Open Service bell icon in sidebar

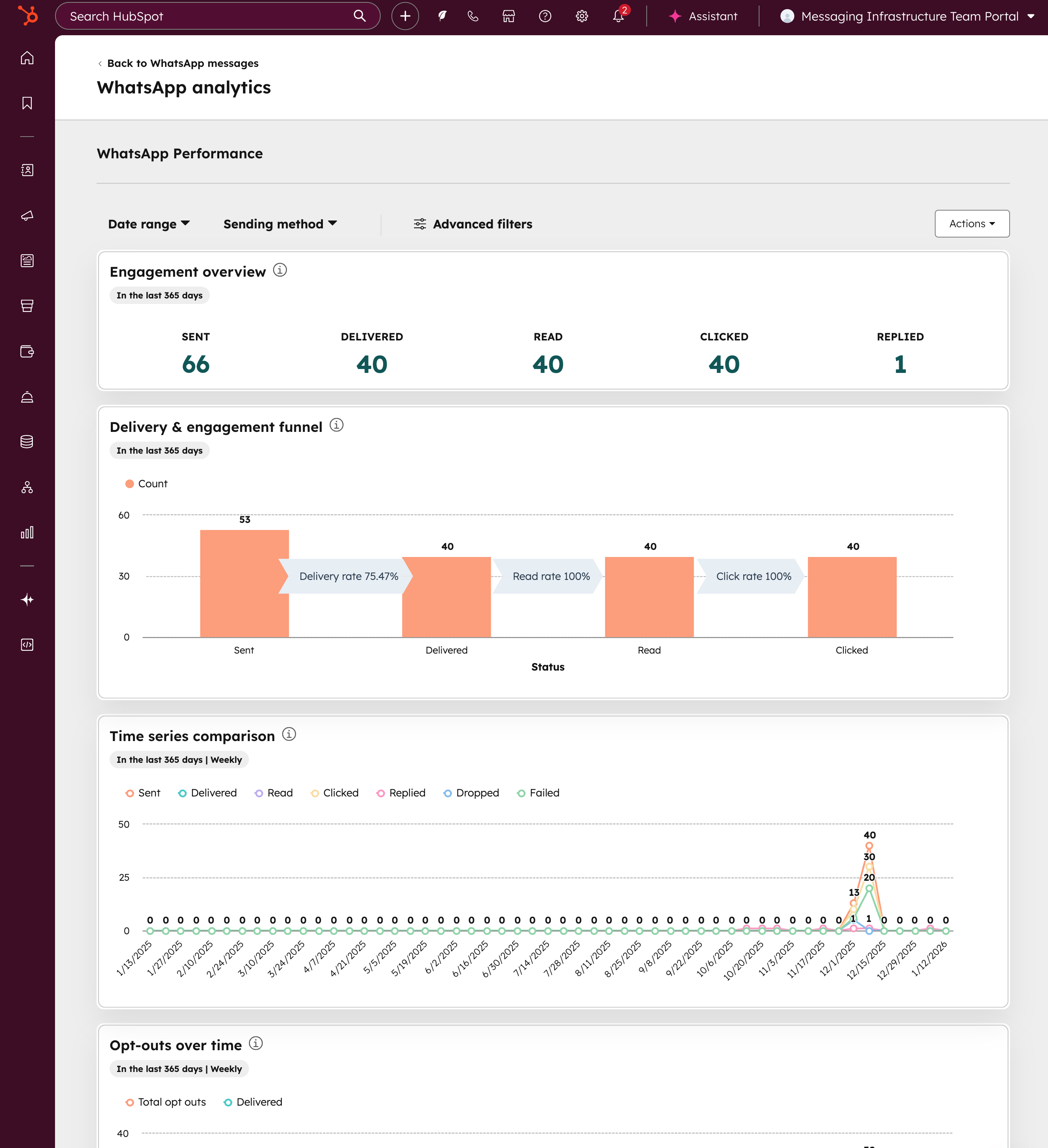pos(27,397)
